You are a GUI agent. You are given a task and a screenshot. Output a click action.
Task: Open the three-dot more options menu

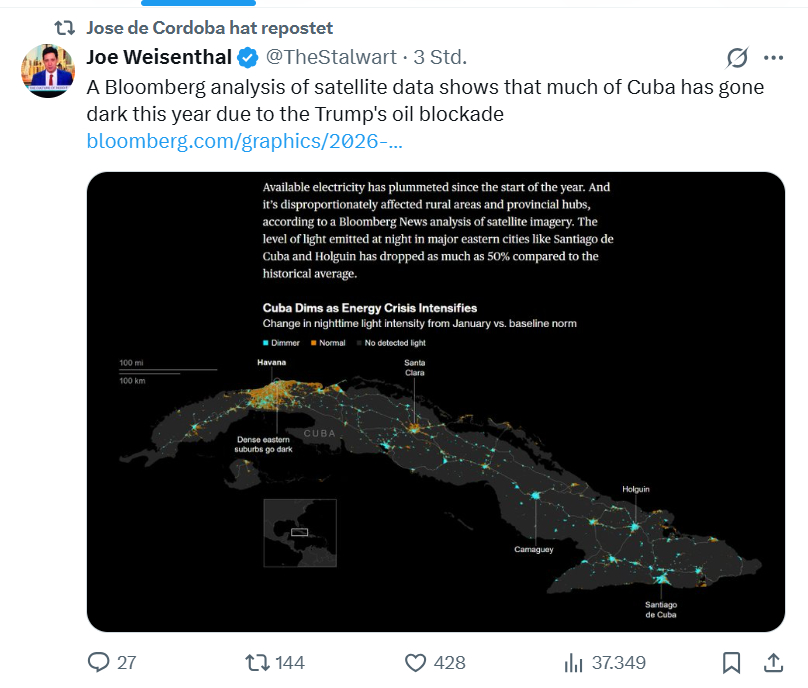pos(774,57)
